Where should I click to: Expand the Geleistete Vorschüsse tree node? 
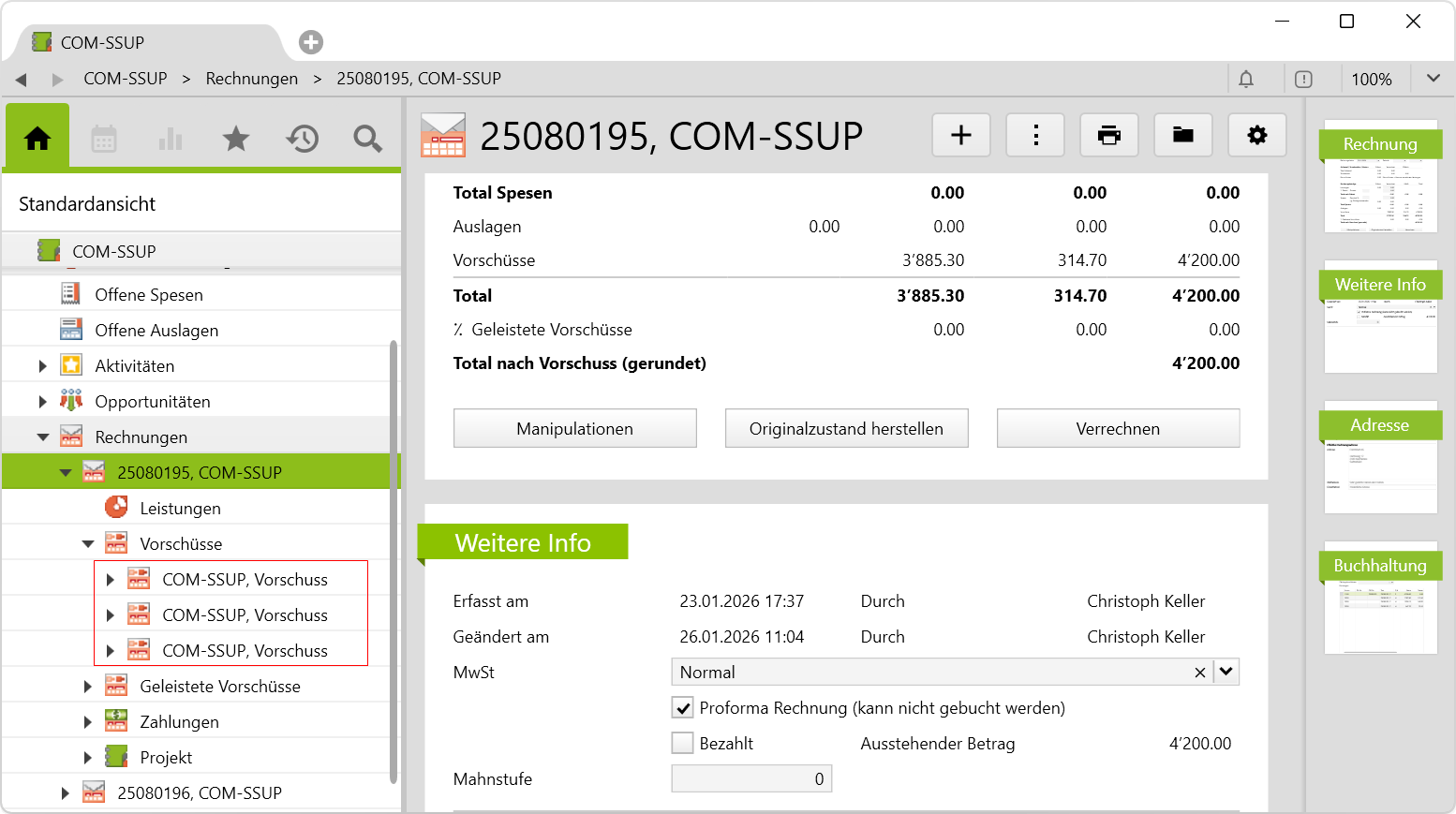click(88, 687)
